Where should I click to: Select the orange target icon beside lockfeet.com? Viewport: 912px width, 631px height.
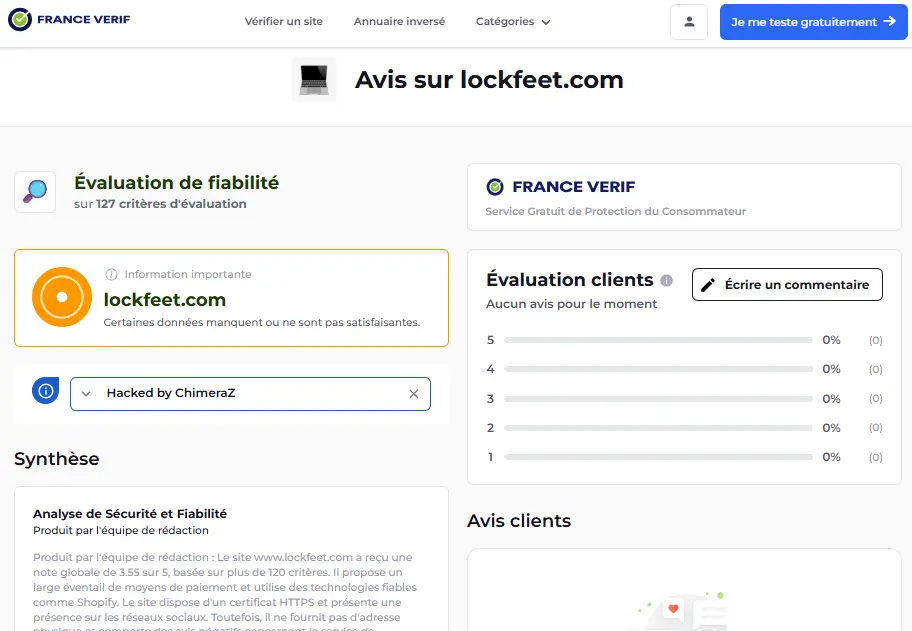coord(61,297)
